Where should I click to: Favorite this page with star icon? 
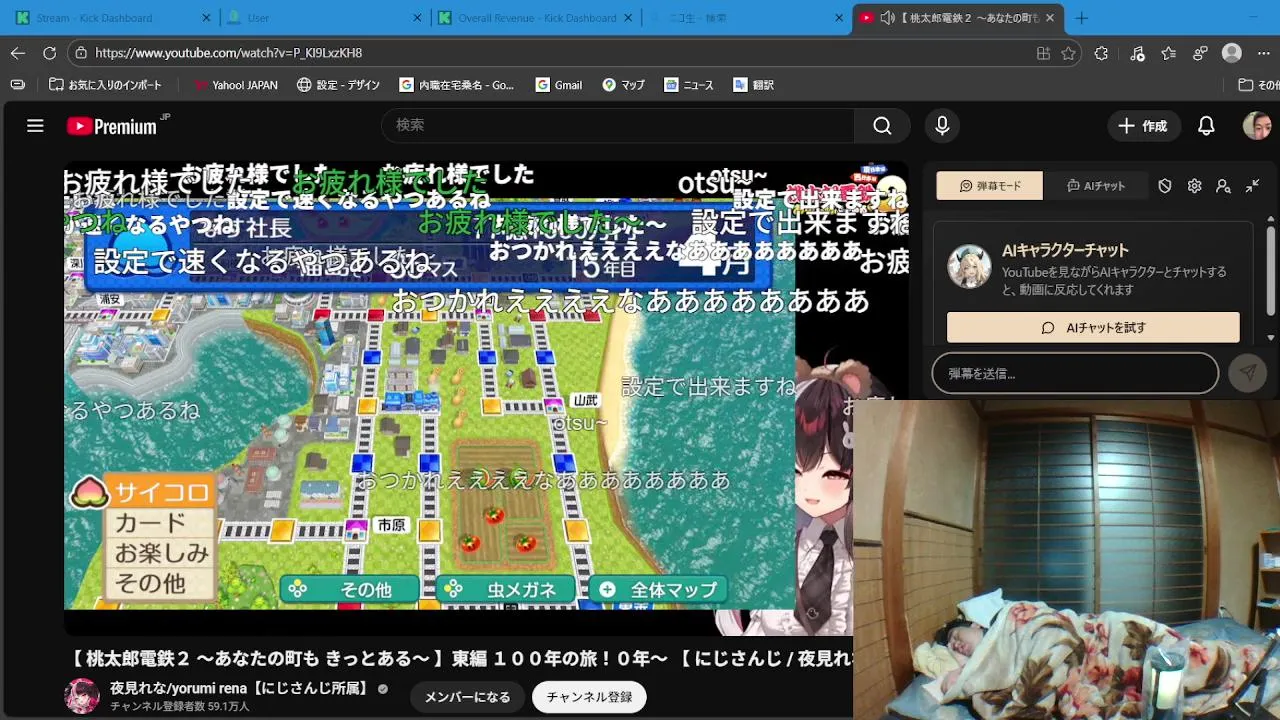1069,53
